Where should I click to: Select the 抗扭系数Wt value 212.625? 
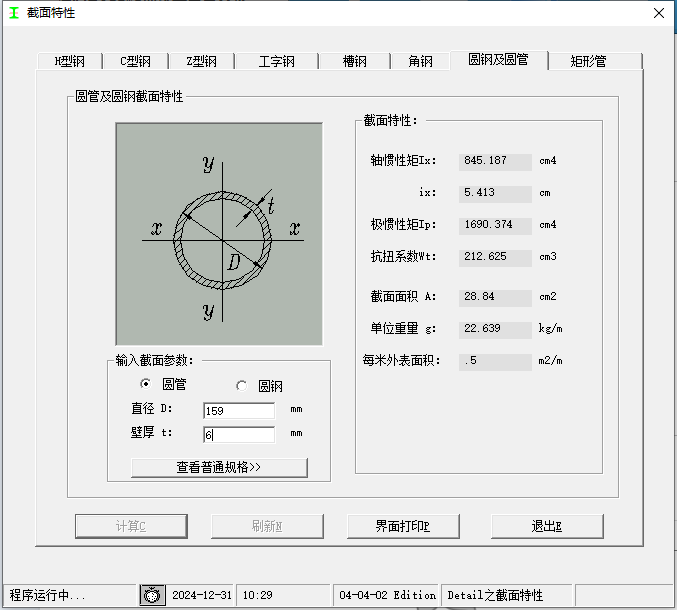(x=495, y=257)
